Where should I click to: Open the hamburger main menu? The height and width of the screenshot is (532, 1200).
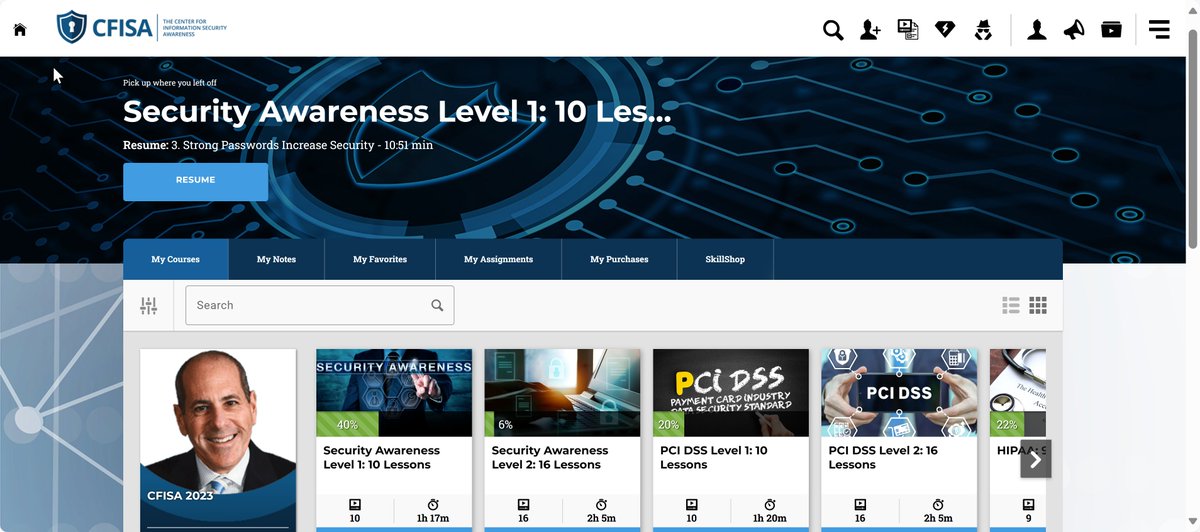point(1159,29)
